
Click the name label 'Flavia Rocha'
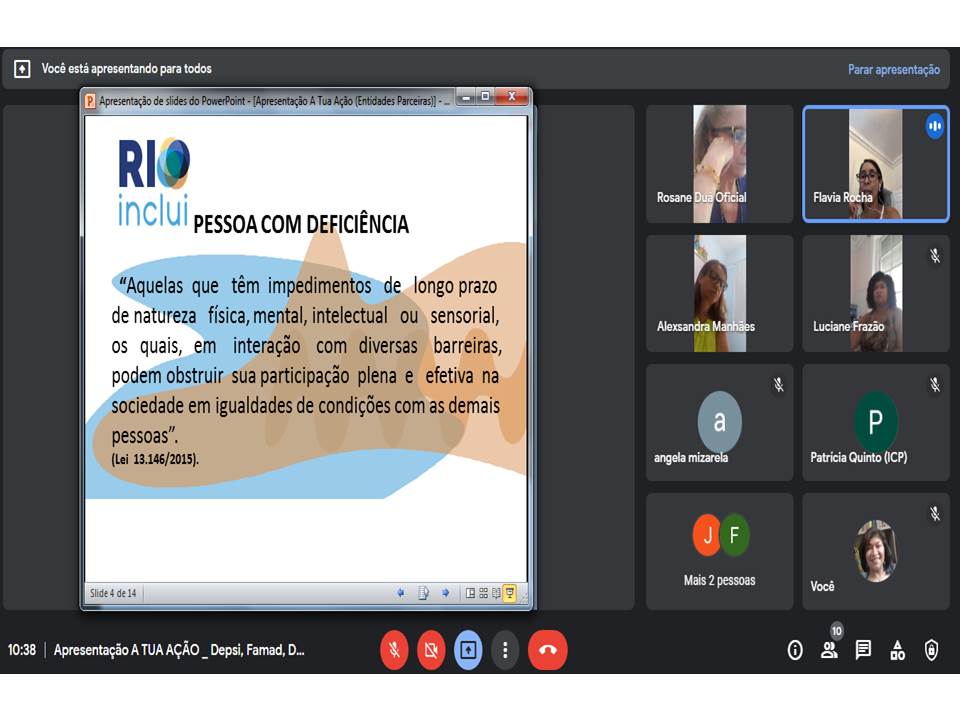point(842,197)
